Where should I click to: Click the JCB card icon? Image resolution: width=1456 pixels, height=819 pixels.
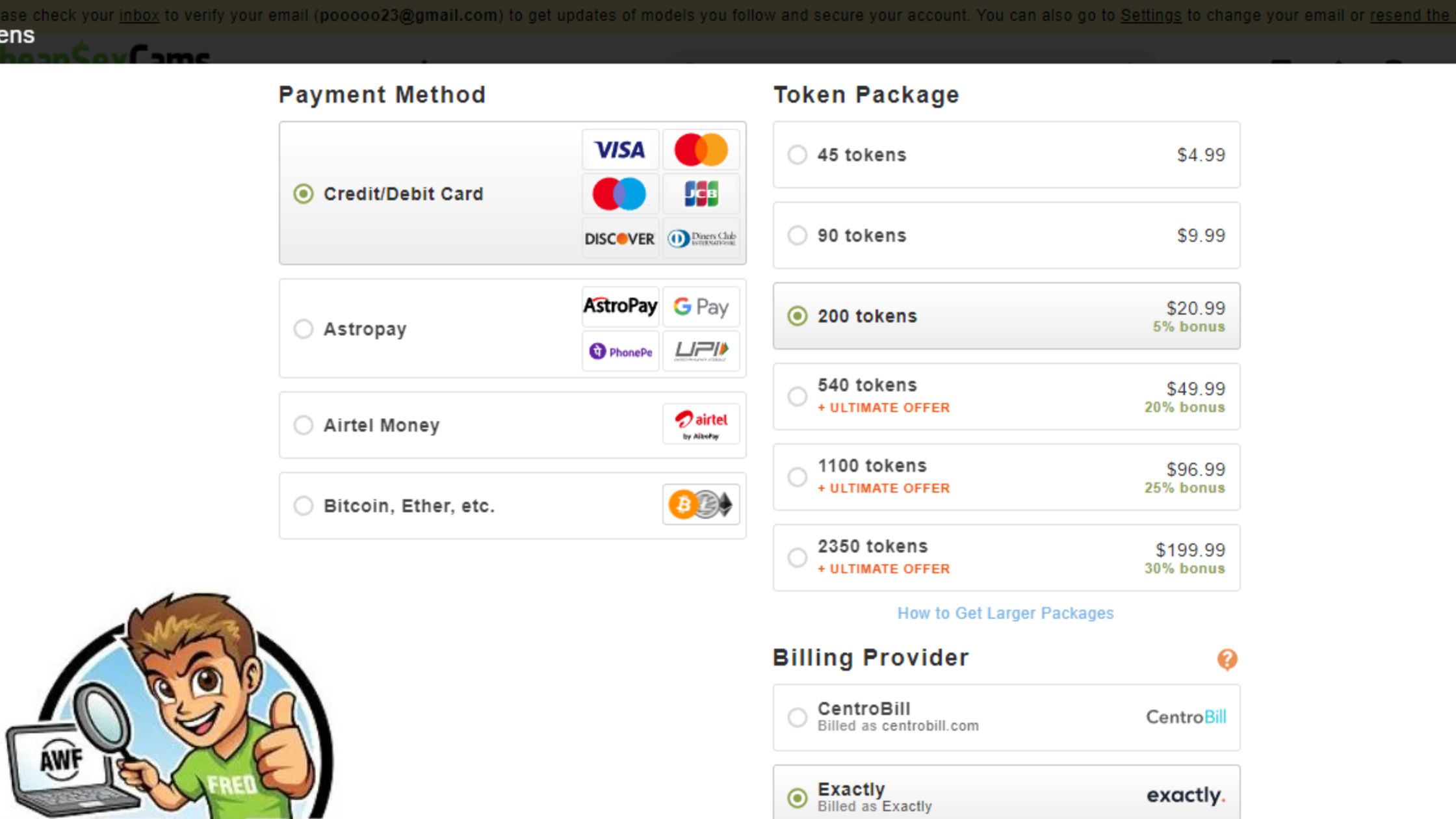[701, 194]
